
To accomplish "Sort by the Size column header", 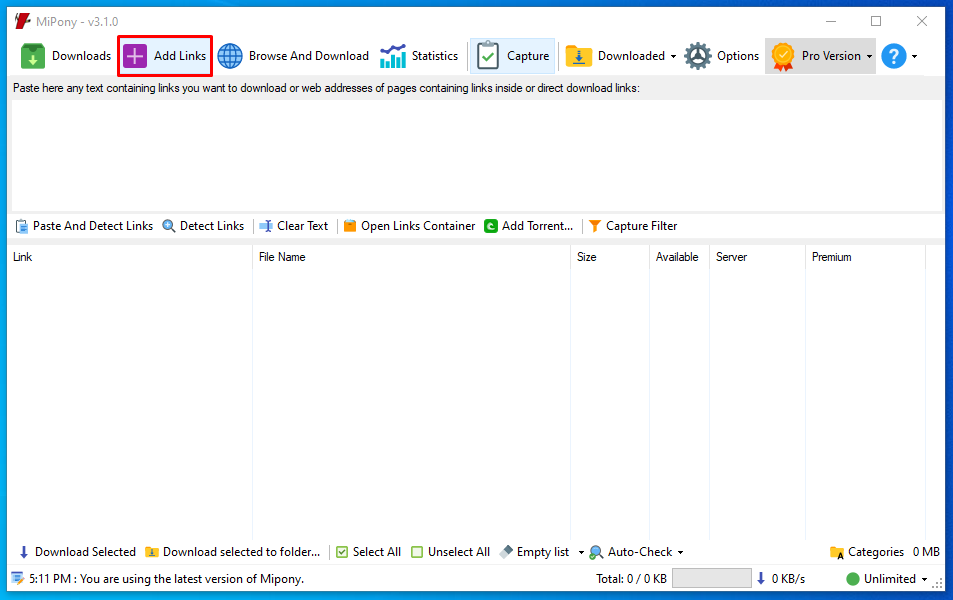I will coord(610,257).
